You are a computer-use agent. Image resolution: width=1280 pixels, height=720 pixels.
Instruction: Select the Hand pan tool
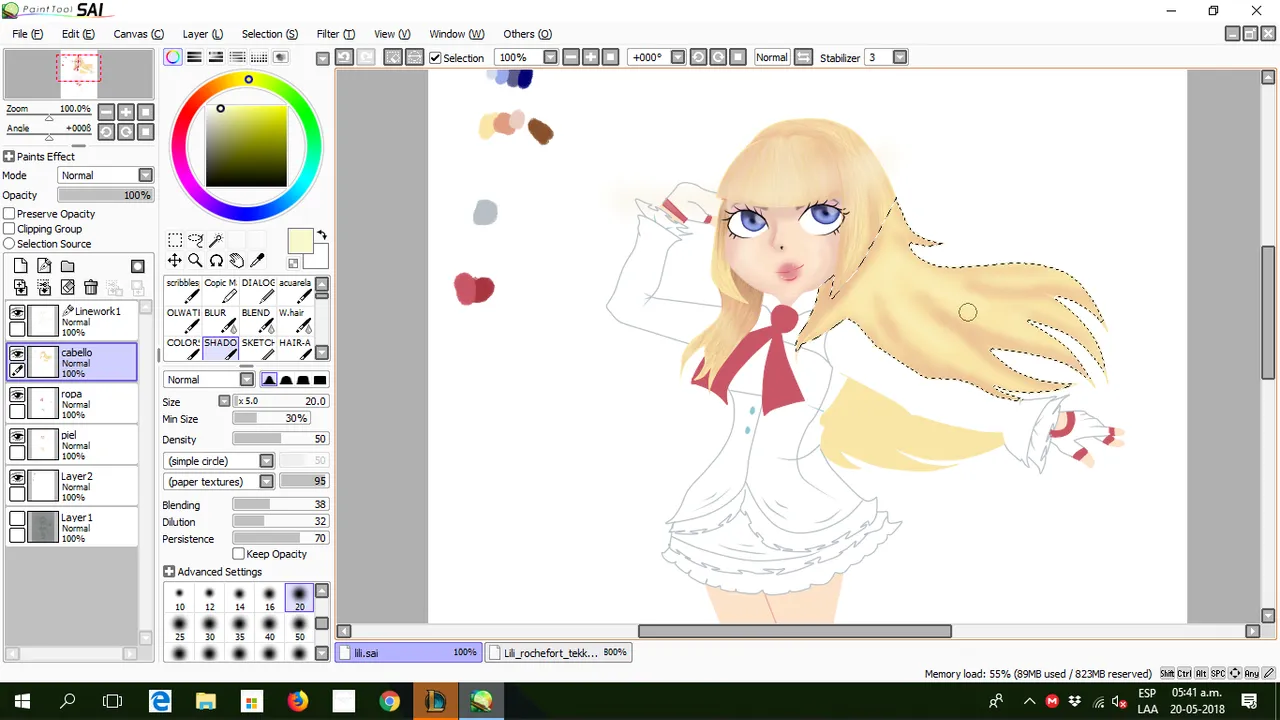236,260
